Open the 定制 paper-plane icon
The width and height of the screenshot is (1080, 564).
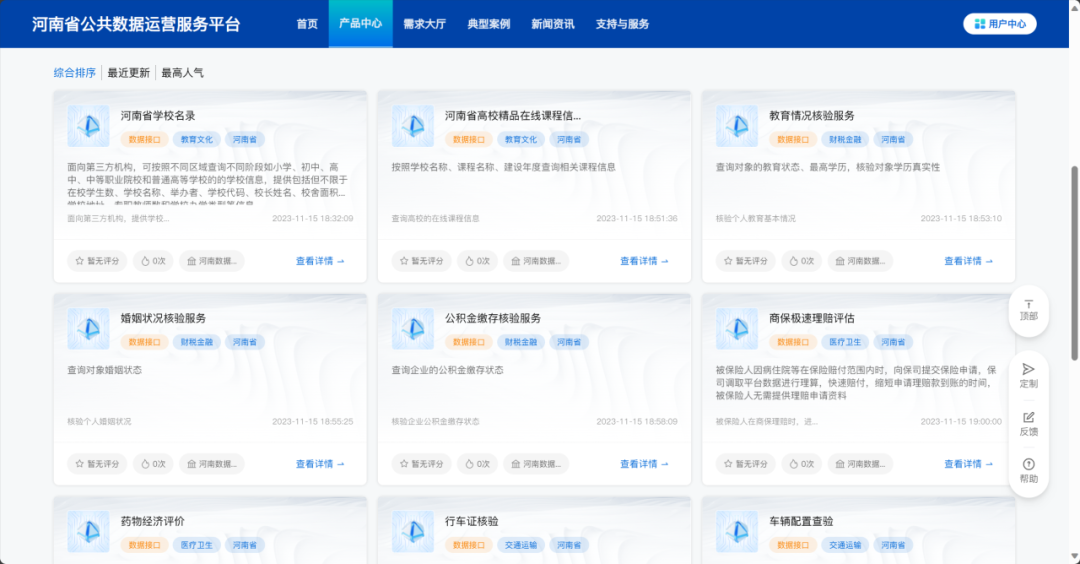1028,370
